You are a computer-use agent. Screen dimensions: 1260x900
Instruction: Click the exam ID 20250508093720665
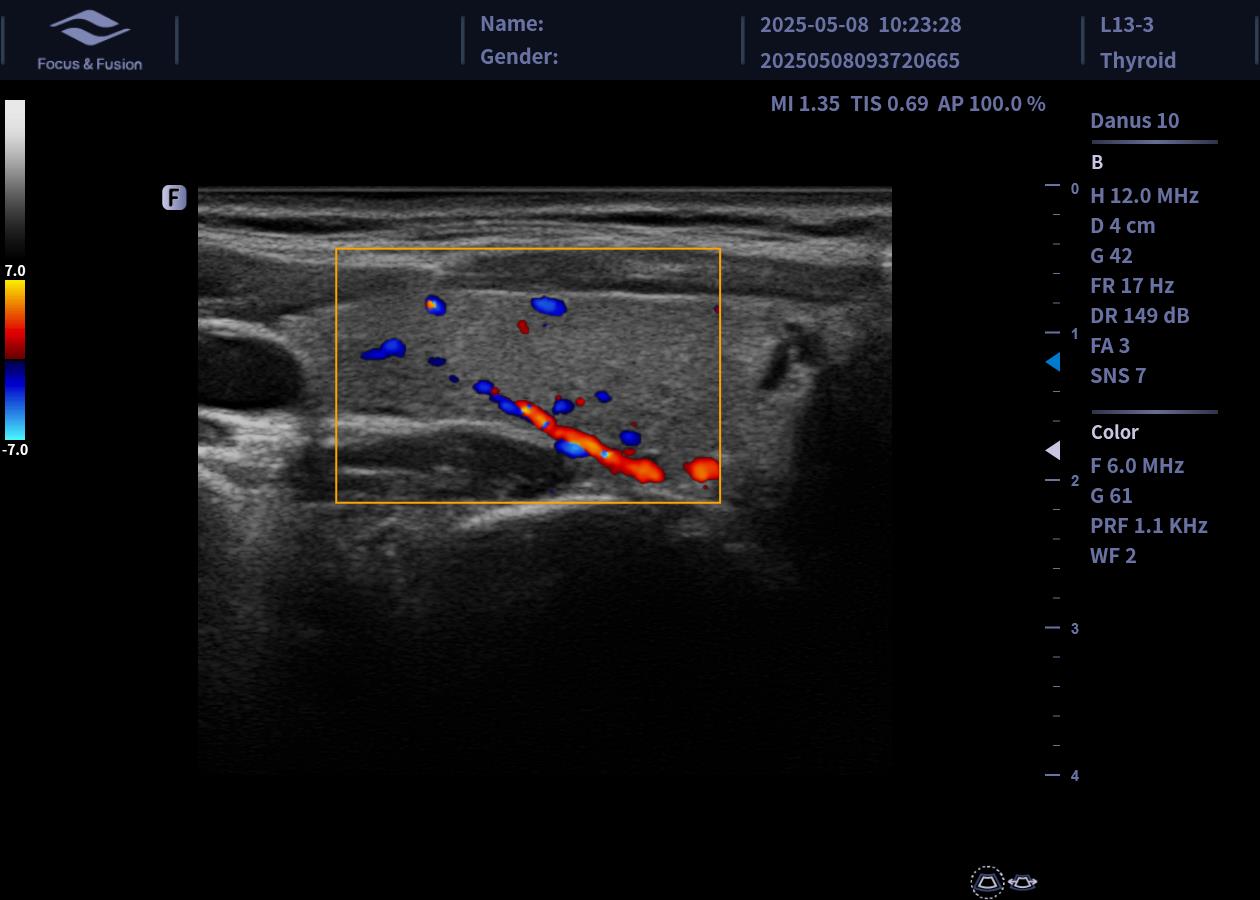(x=860, y=60)
